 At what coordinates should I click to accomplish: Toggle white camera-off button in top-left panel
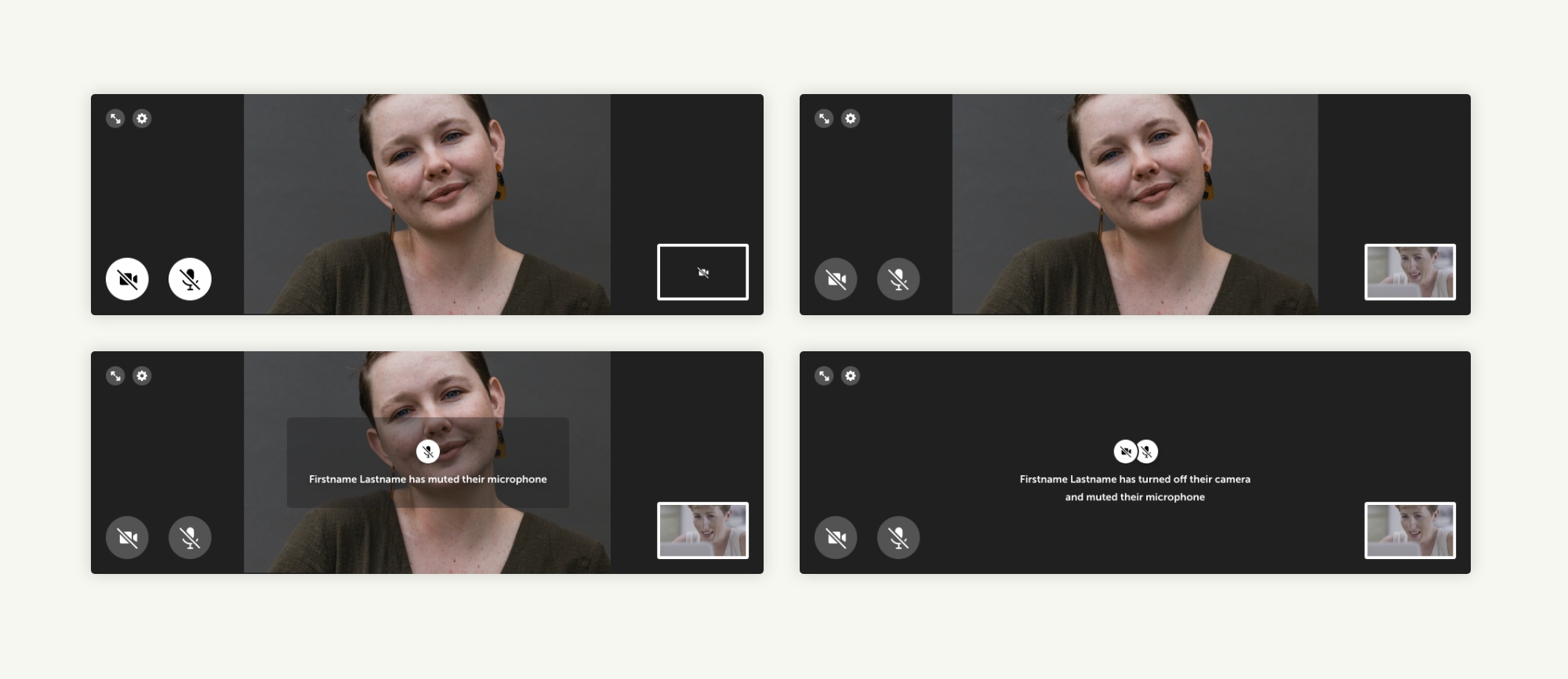127,279
